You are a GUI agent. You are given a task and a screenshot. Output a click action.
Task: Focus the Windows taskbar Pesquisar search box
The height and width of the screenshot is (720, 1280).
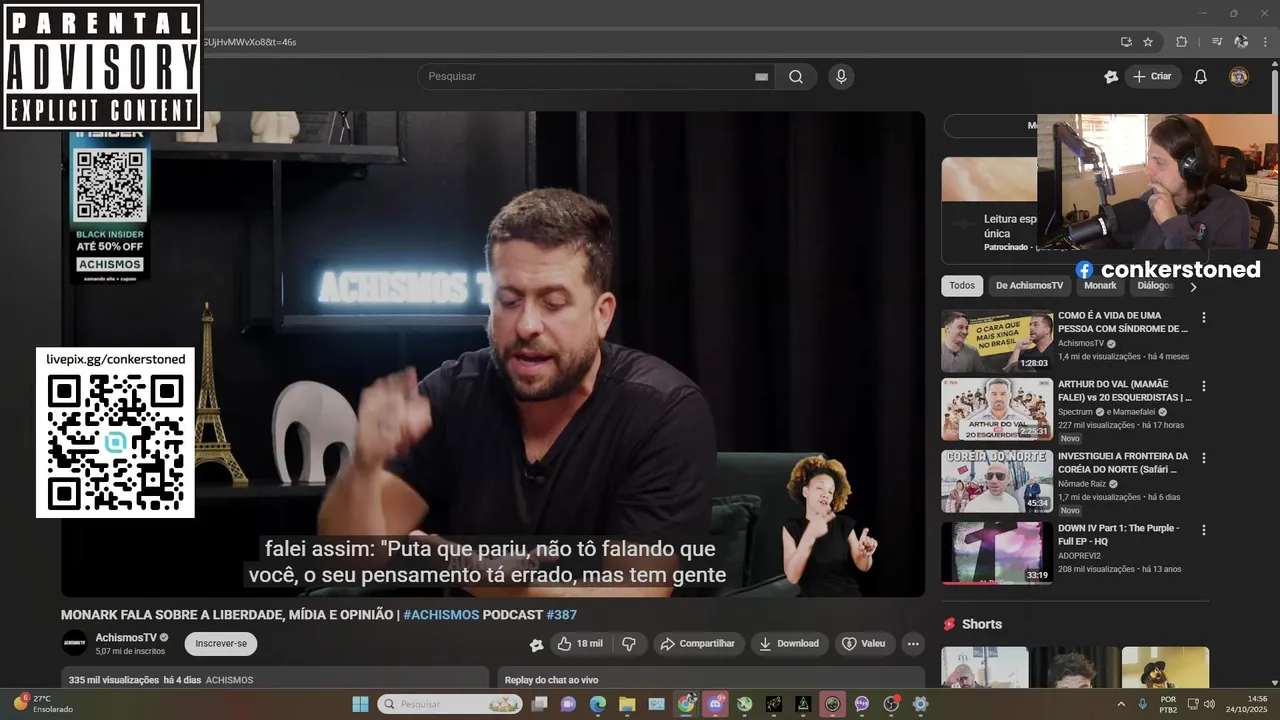point(450,704)
